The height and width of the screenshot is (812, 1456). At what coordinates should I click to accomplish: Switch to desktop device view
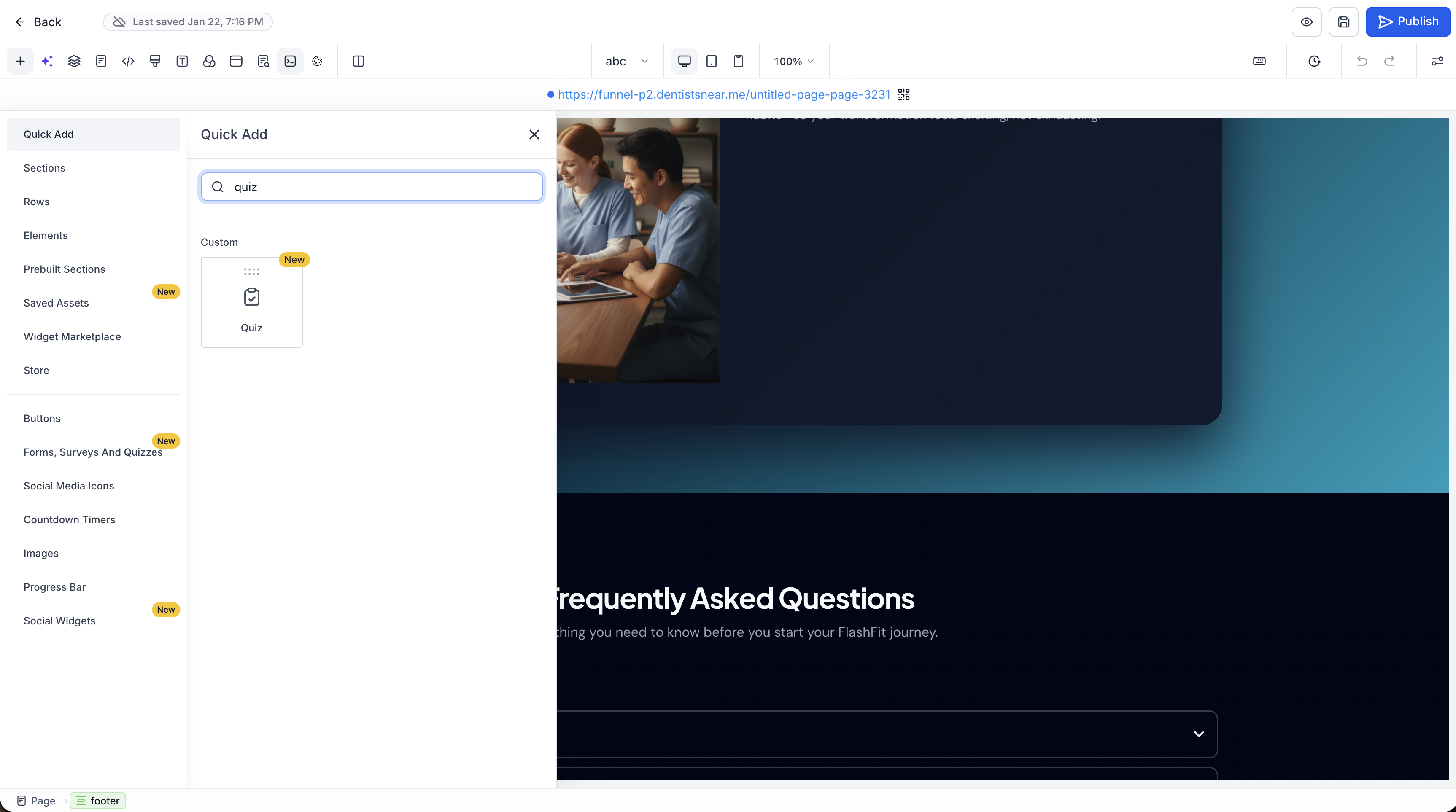[x=685, y=61]
